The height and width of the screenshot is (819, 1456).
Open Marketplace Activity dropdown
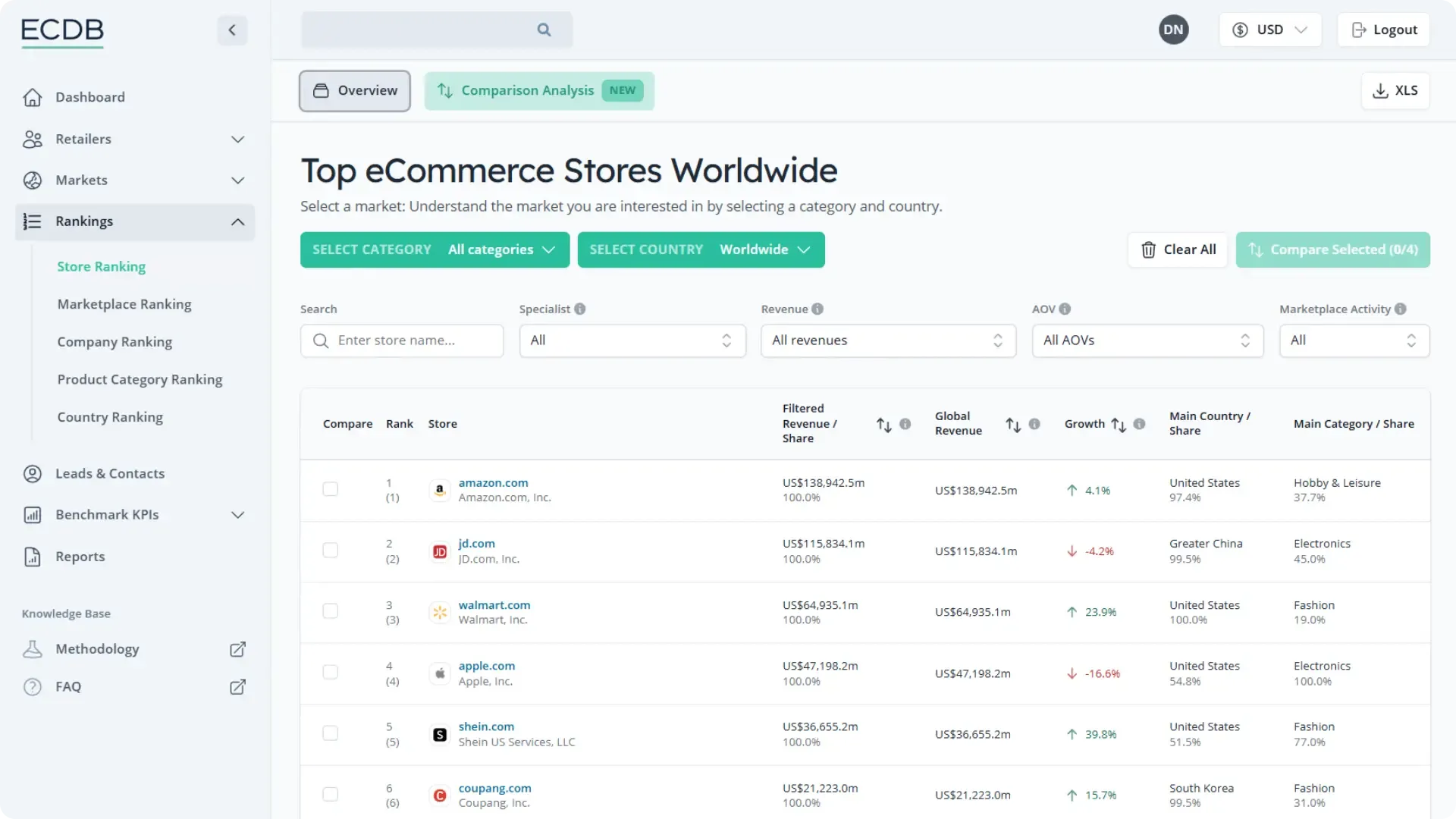coord(1354,340)
